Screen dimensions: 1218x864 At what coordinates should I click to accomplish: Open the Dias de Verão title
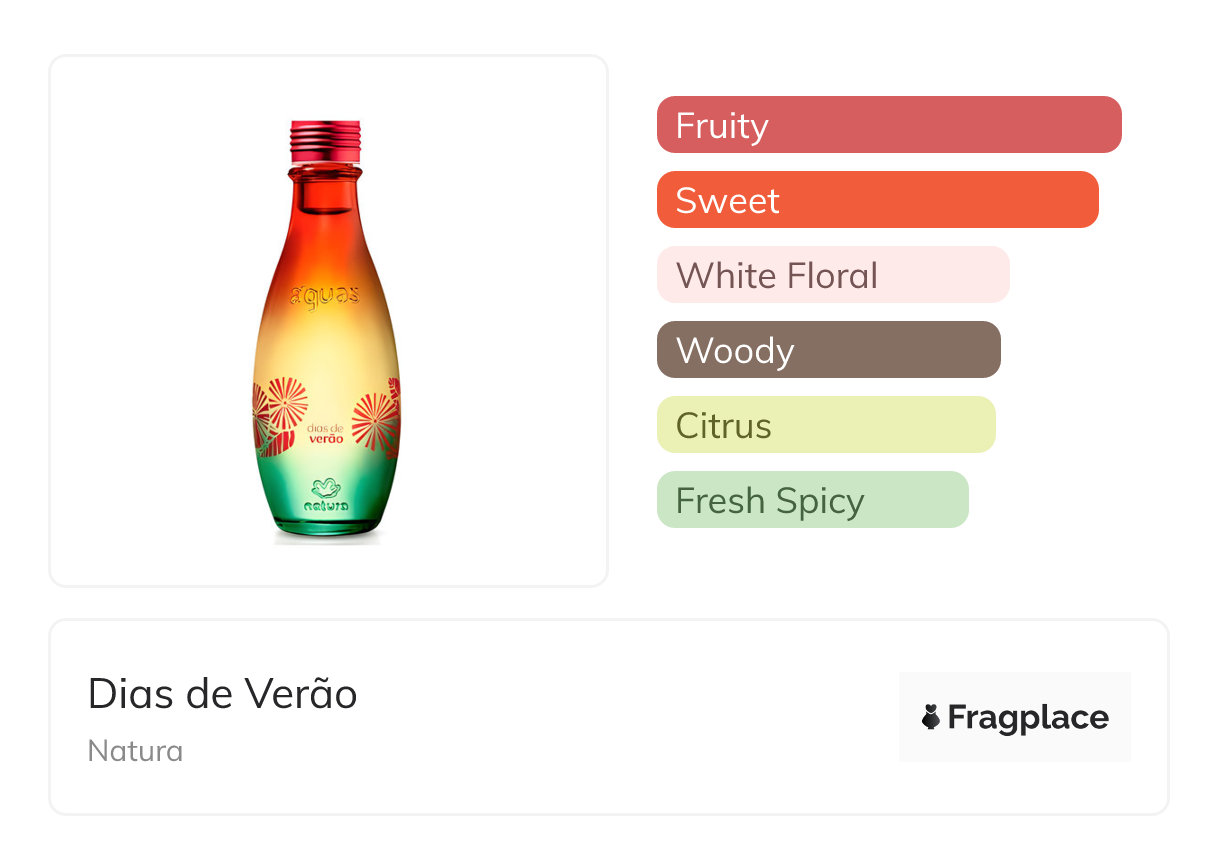pyautogui.click(x=222, y=694)
